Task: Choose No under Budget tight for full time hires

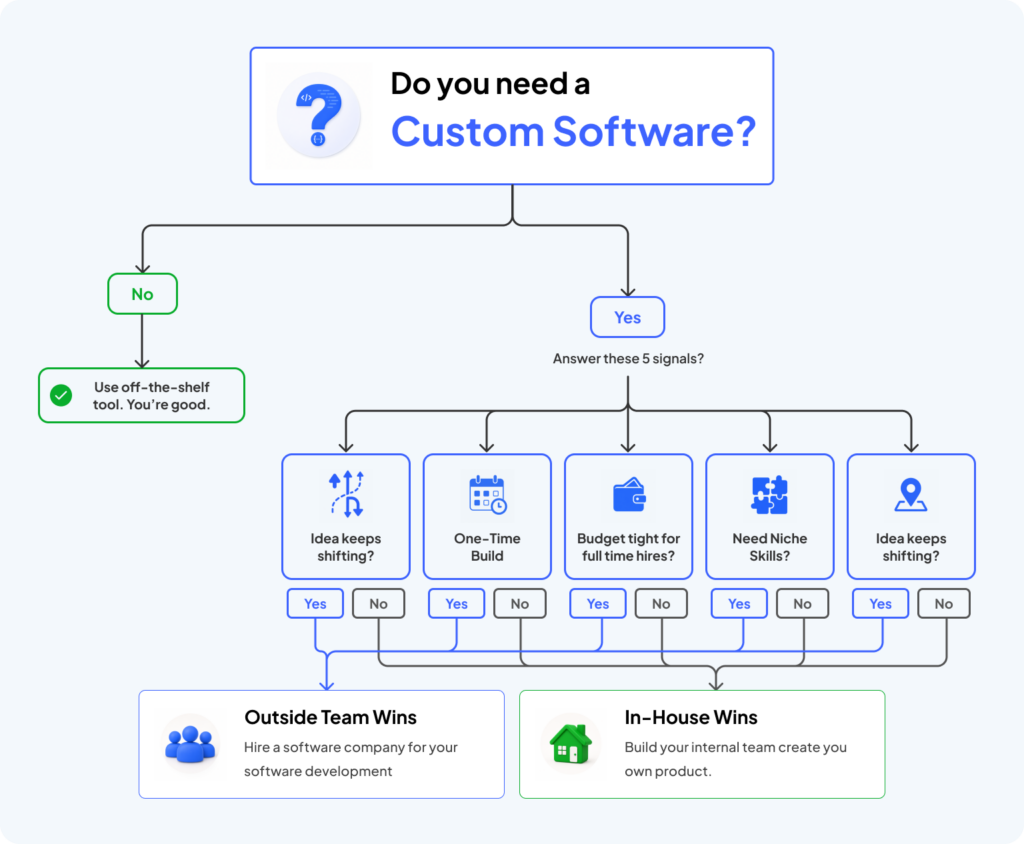Action: point(662,604)
